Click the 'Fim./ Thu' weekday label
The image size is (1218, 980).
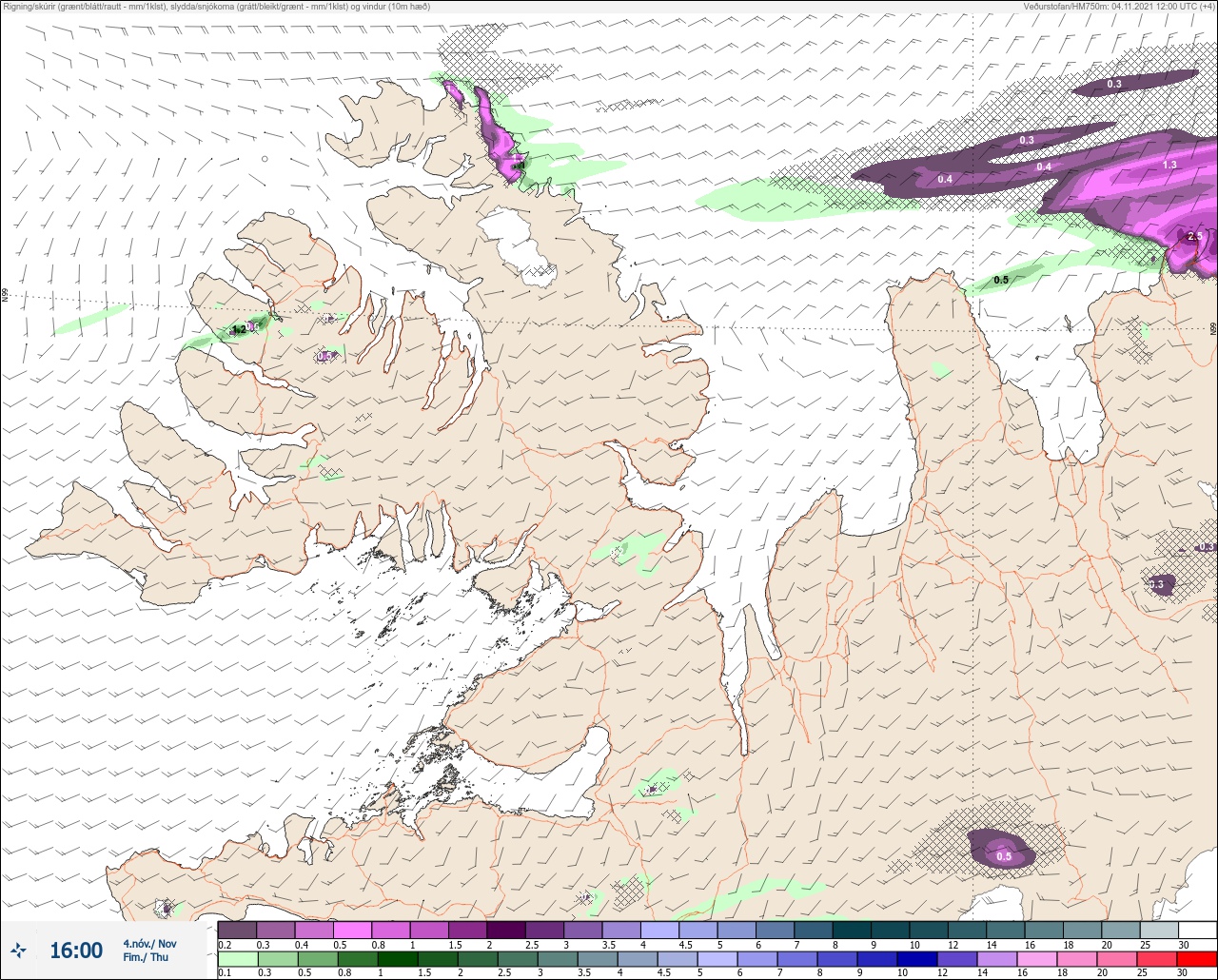tap(146, 957)
